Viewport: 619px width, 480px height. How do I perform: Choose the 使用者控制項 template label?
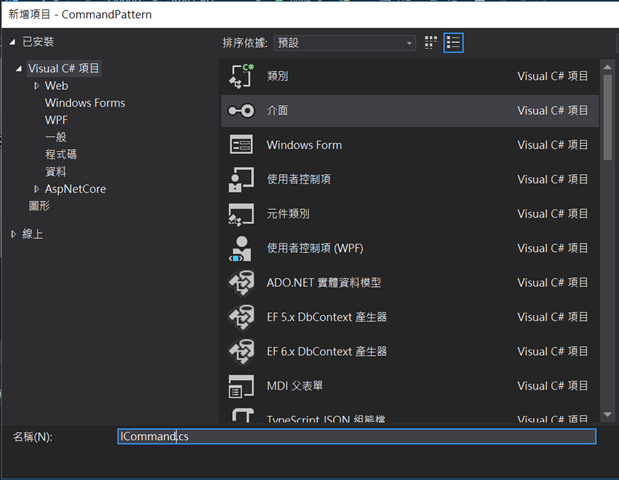click(x=299, y=179)
